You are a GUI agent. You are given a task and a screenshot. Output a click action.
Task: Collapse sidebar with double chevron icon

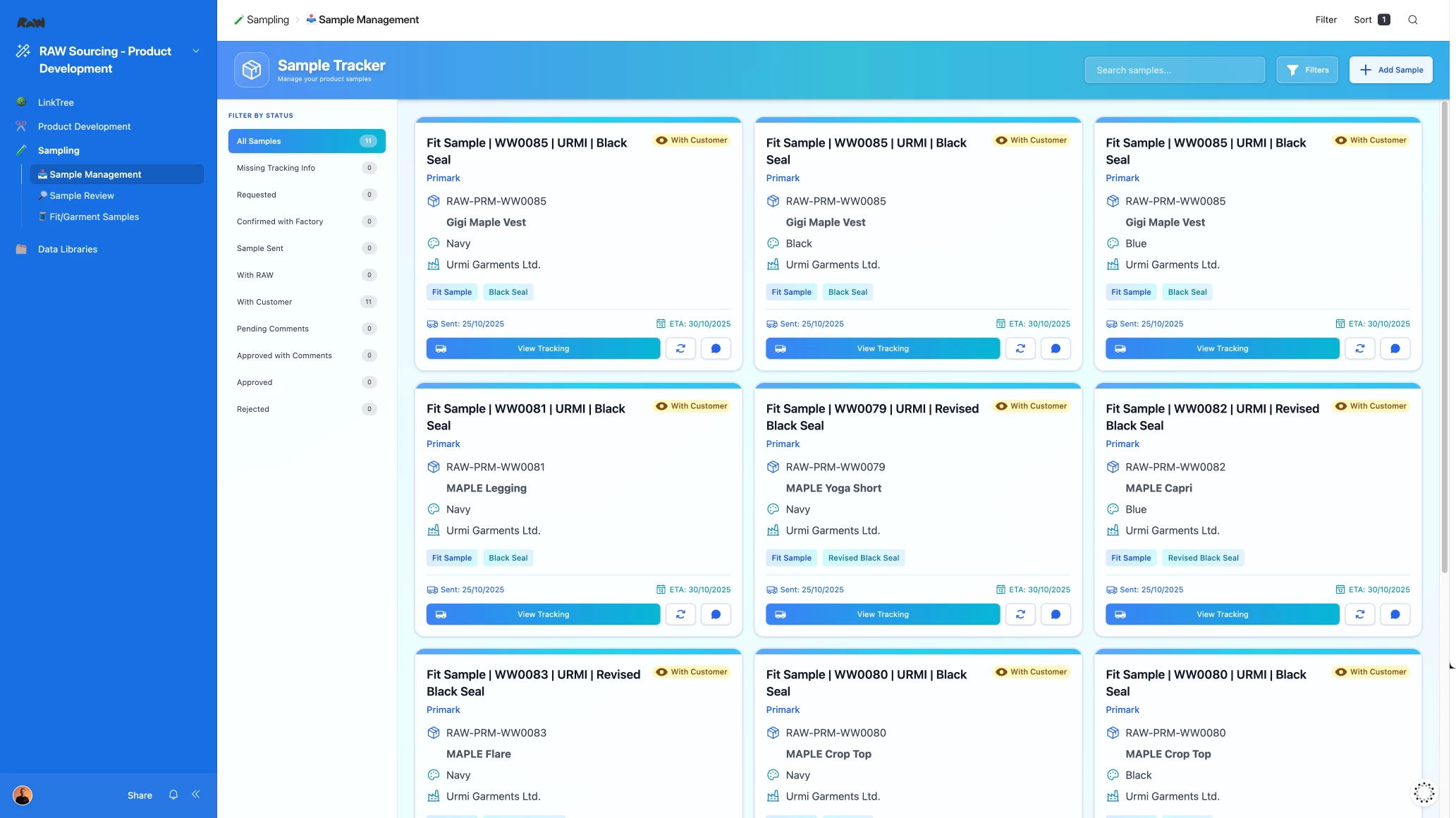[196, 794]
